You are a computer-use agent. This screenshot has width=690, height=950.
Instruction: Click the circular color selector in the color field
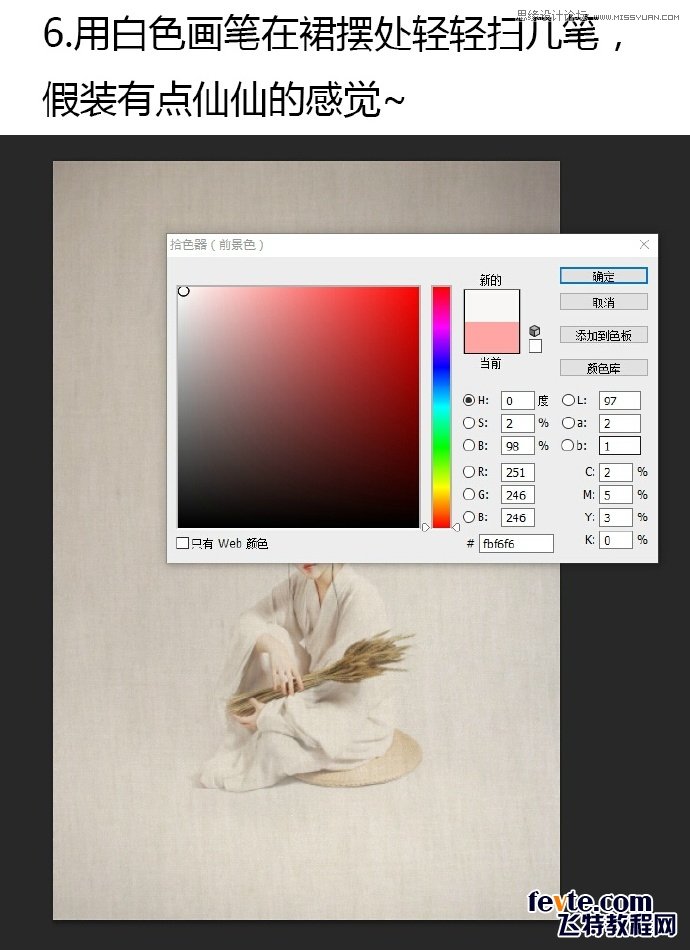pyautogui.click(x=184, y=292)
